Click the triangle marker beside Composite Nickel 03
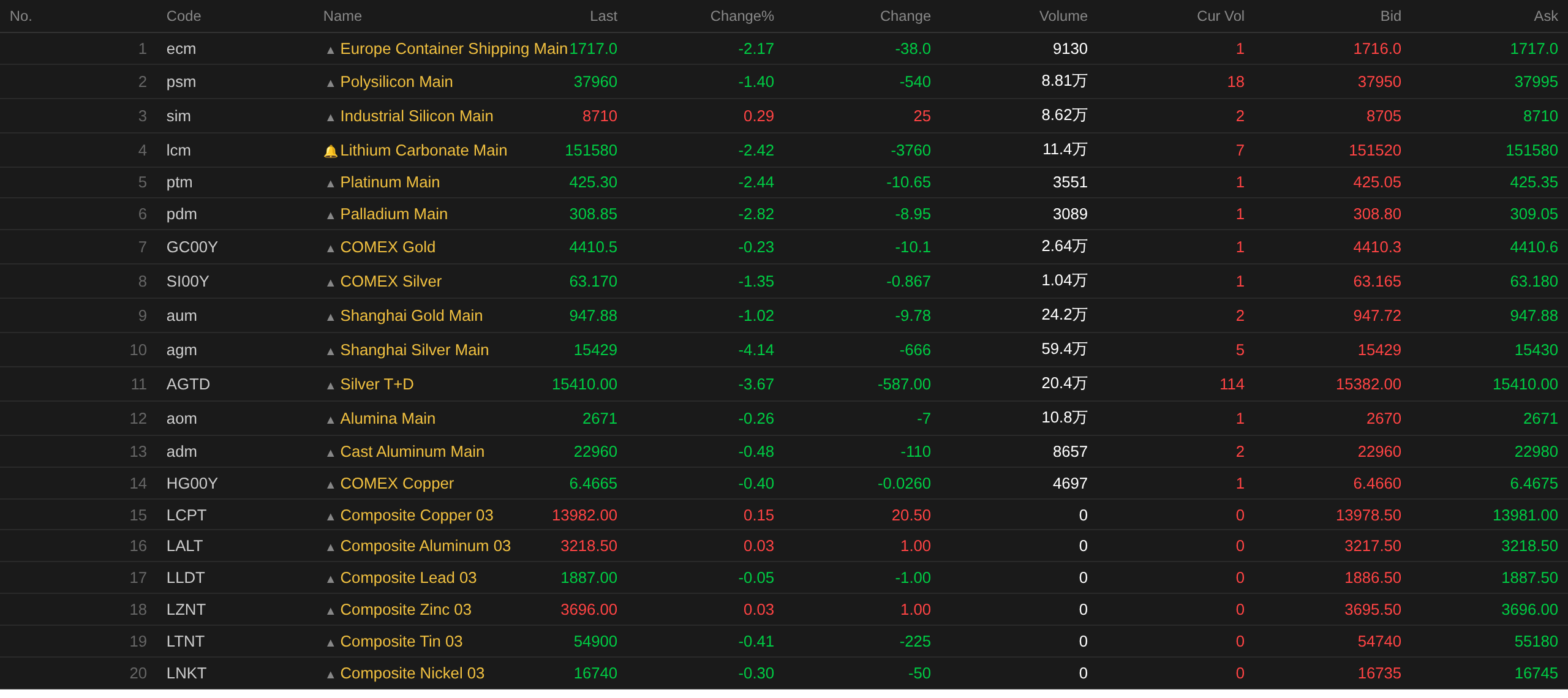 331,675
